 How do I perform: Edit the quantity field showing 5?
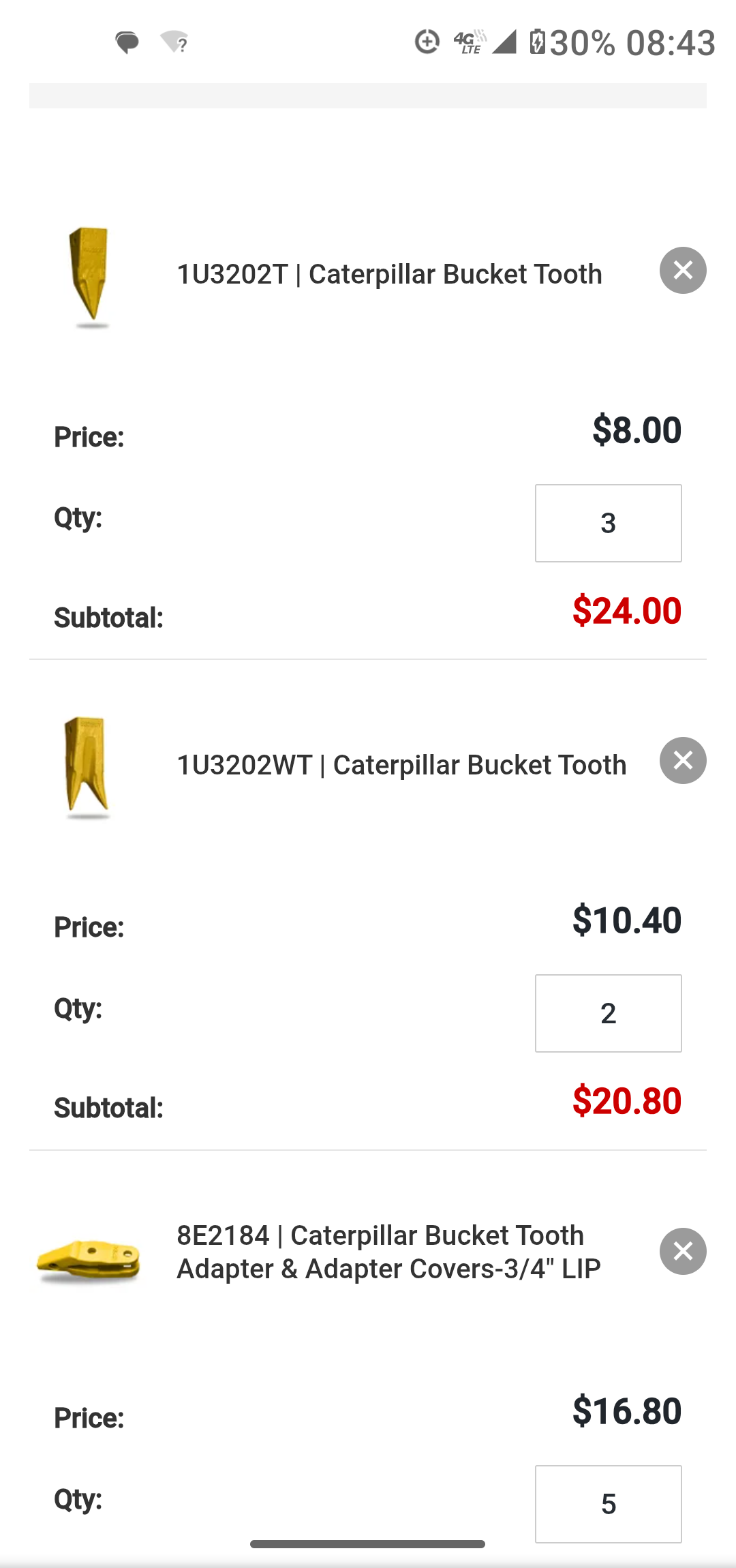pos(608,1503)
